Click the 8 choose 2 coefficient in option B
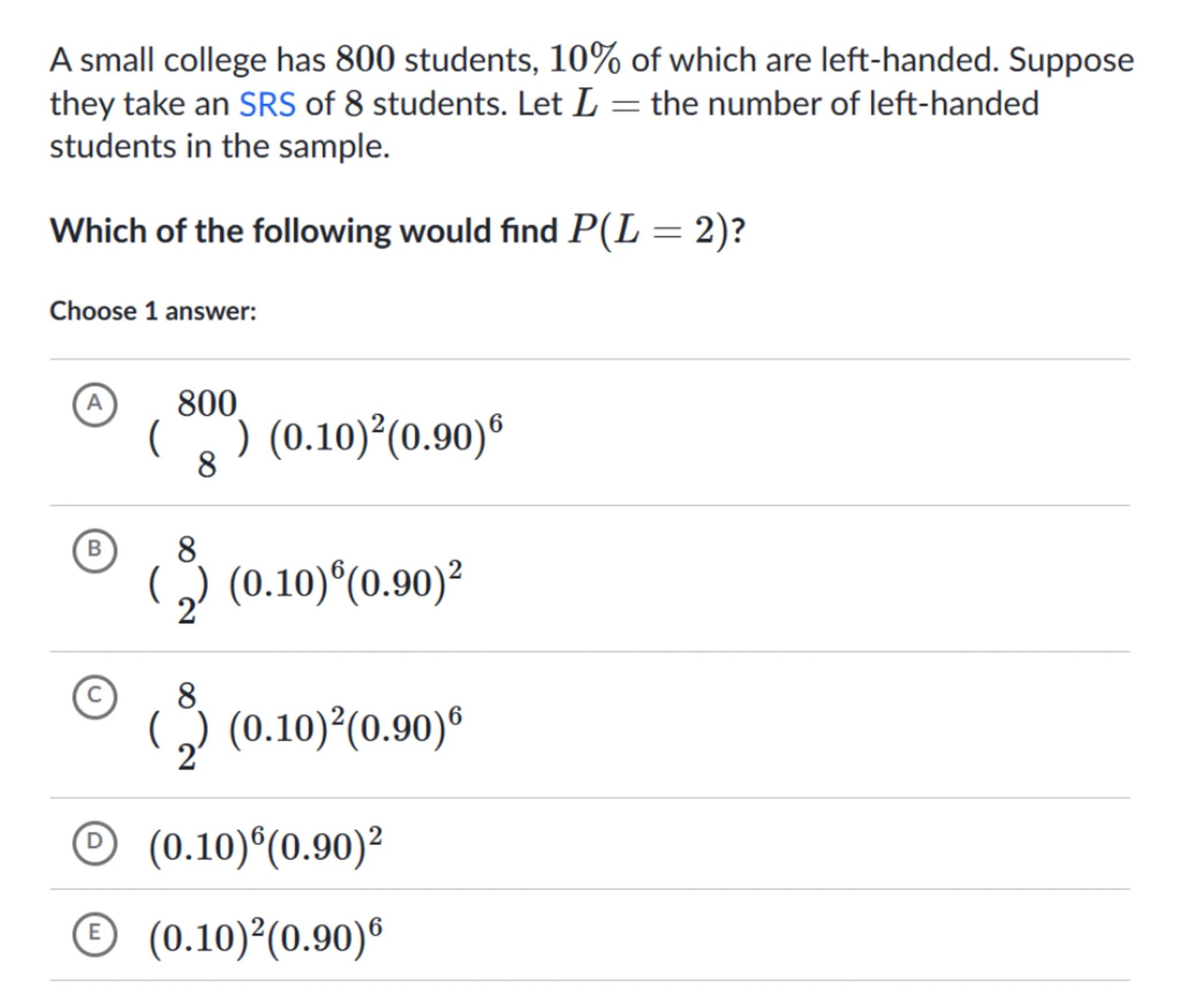 click(x=179, y=580)
